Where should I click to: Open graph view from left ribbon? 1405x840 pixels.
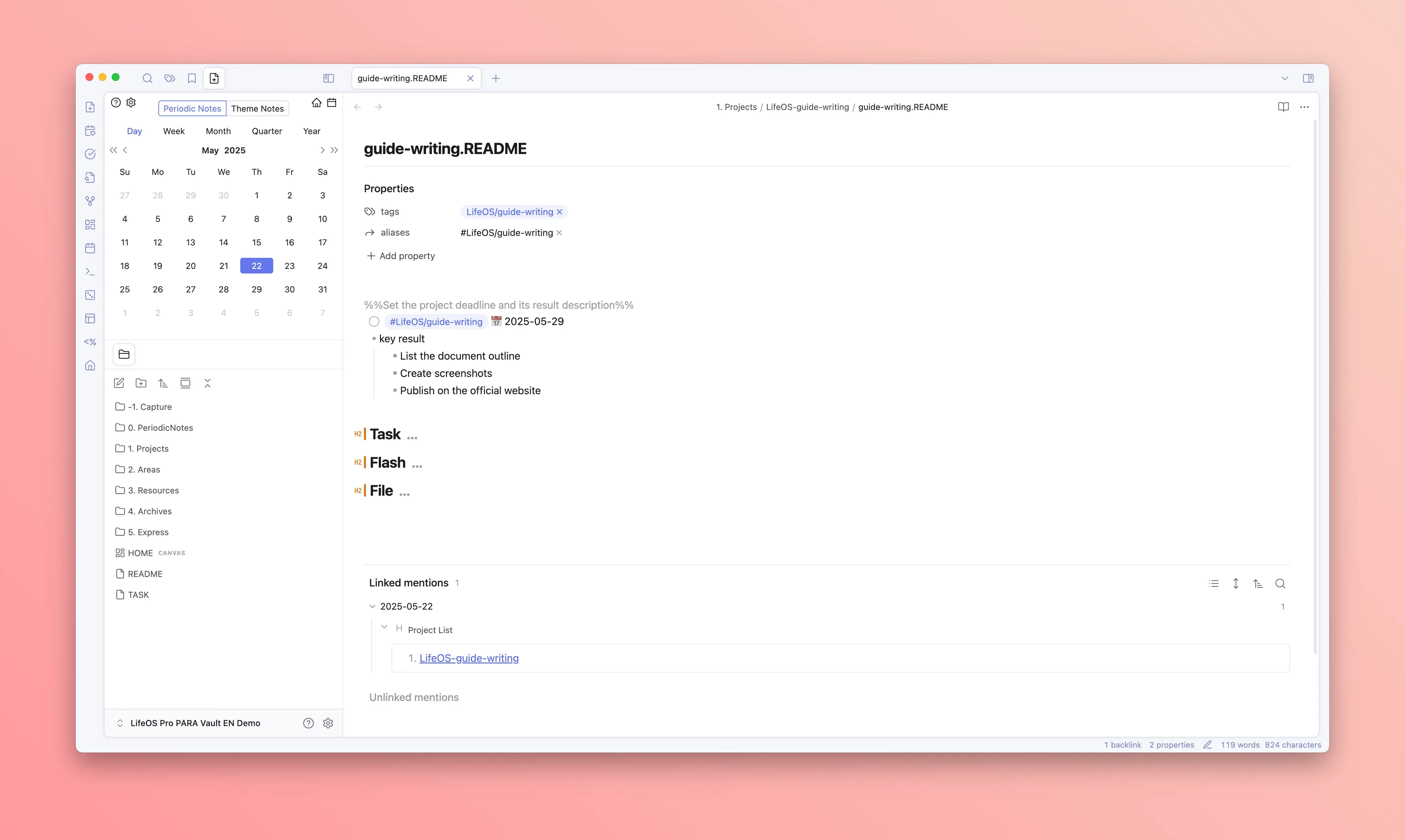tap(90, 201)
